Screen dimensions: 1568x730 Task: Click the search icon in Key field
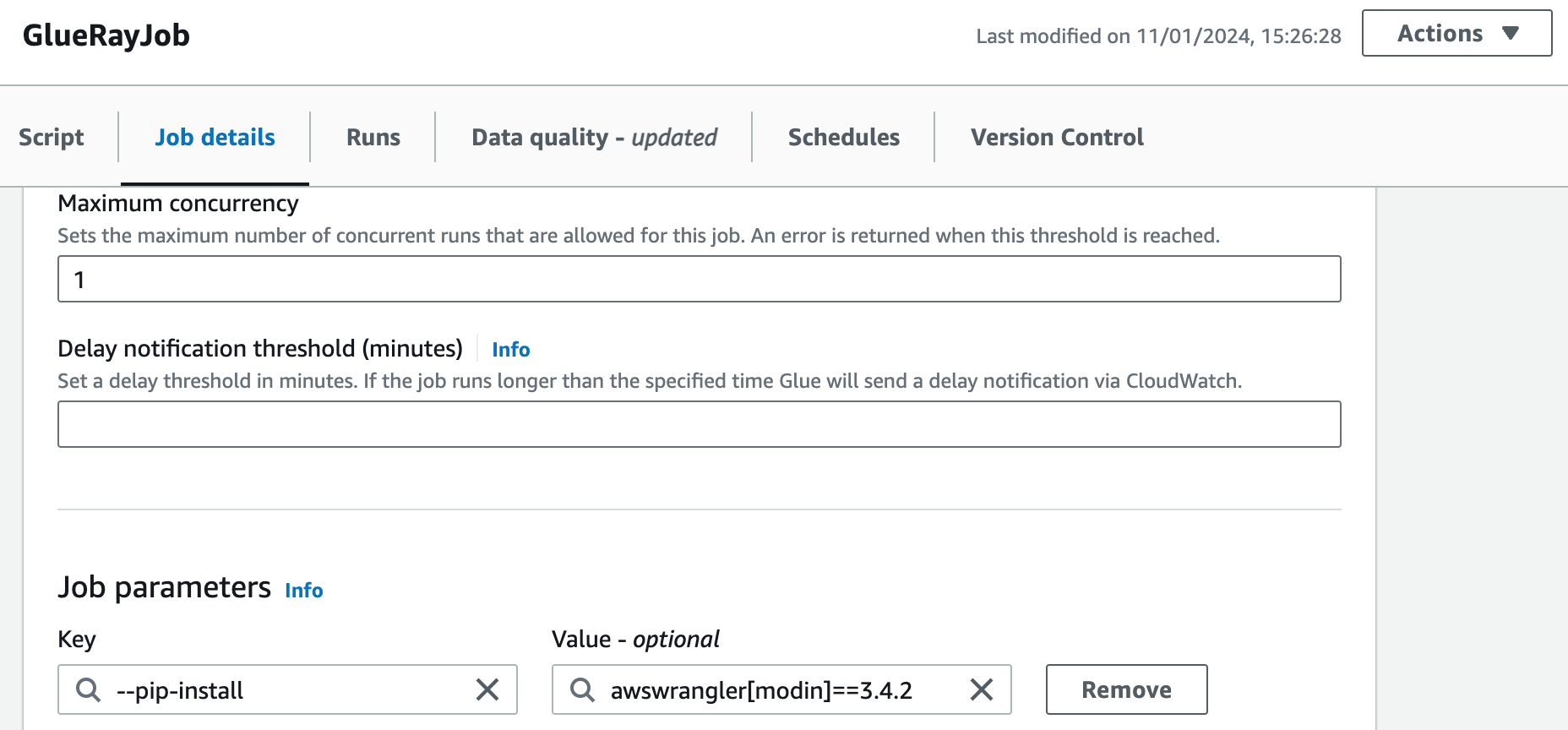tap(88, 690)
